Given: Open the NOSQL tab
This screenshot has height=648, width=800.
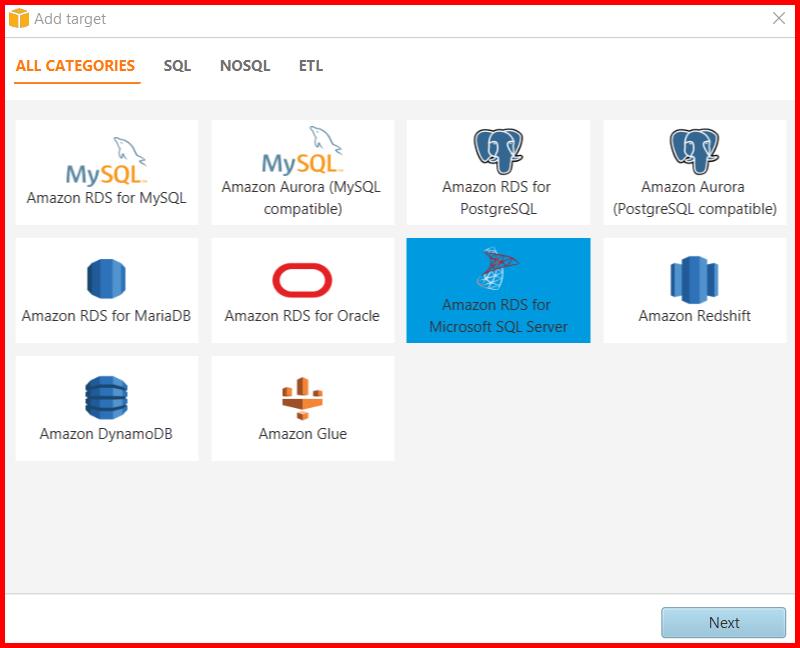Looking at the screenshot, I should coord(244,65).
